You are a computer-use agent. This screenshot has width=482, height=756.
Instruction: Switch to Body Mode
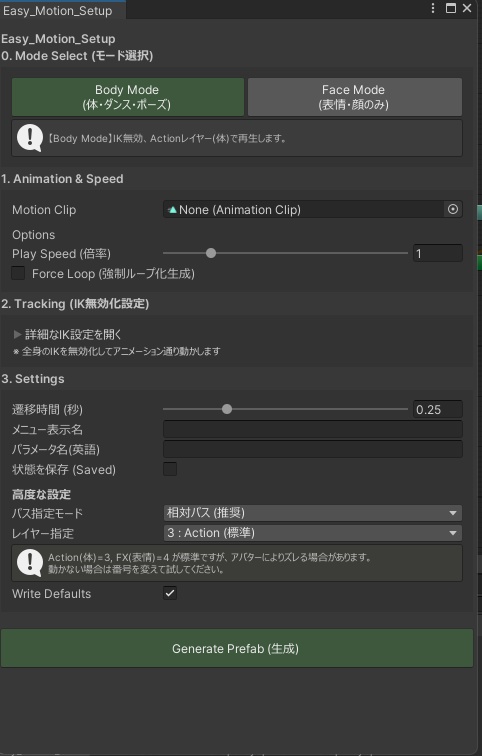coord(128,97)
